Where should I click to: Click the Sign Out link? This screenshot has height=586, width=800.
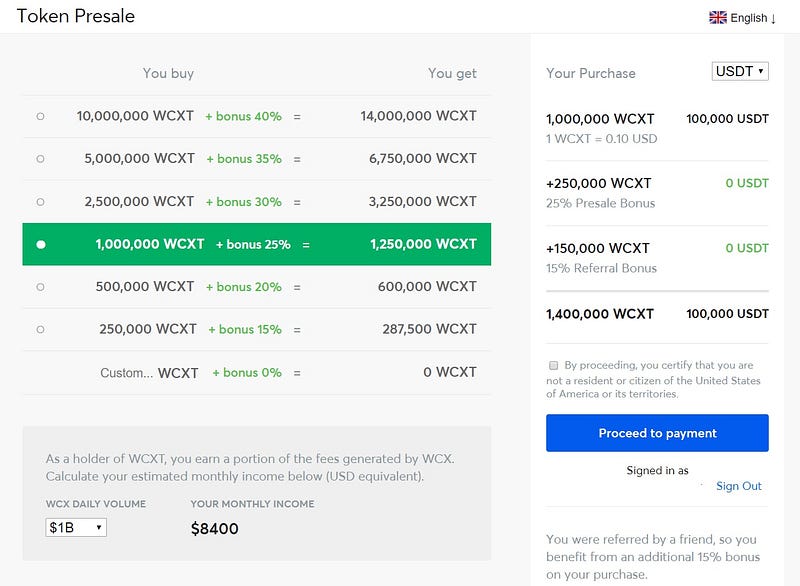point(738,486)
